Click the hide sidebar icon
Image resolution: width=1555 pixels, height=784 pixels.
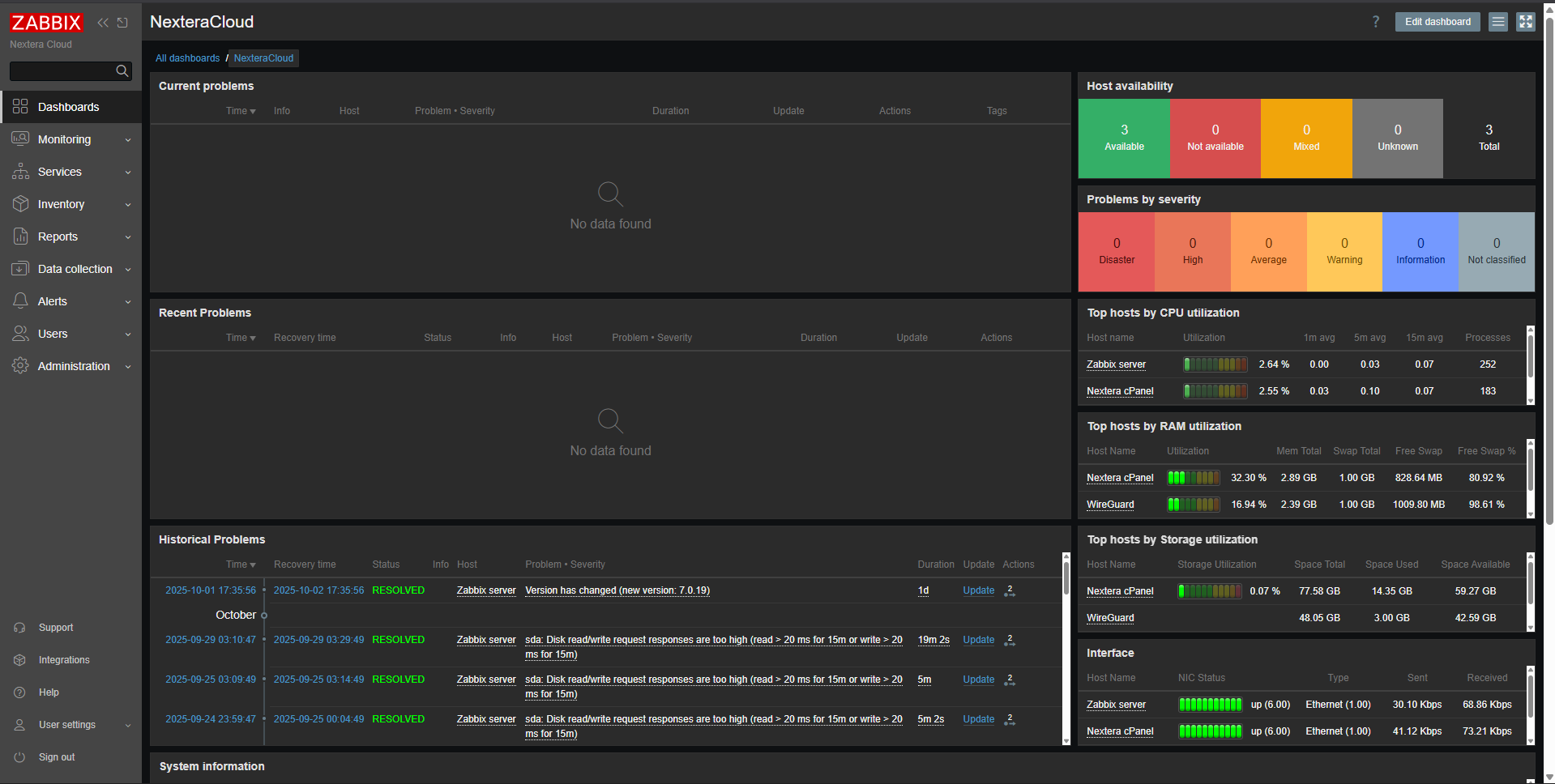122,23
